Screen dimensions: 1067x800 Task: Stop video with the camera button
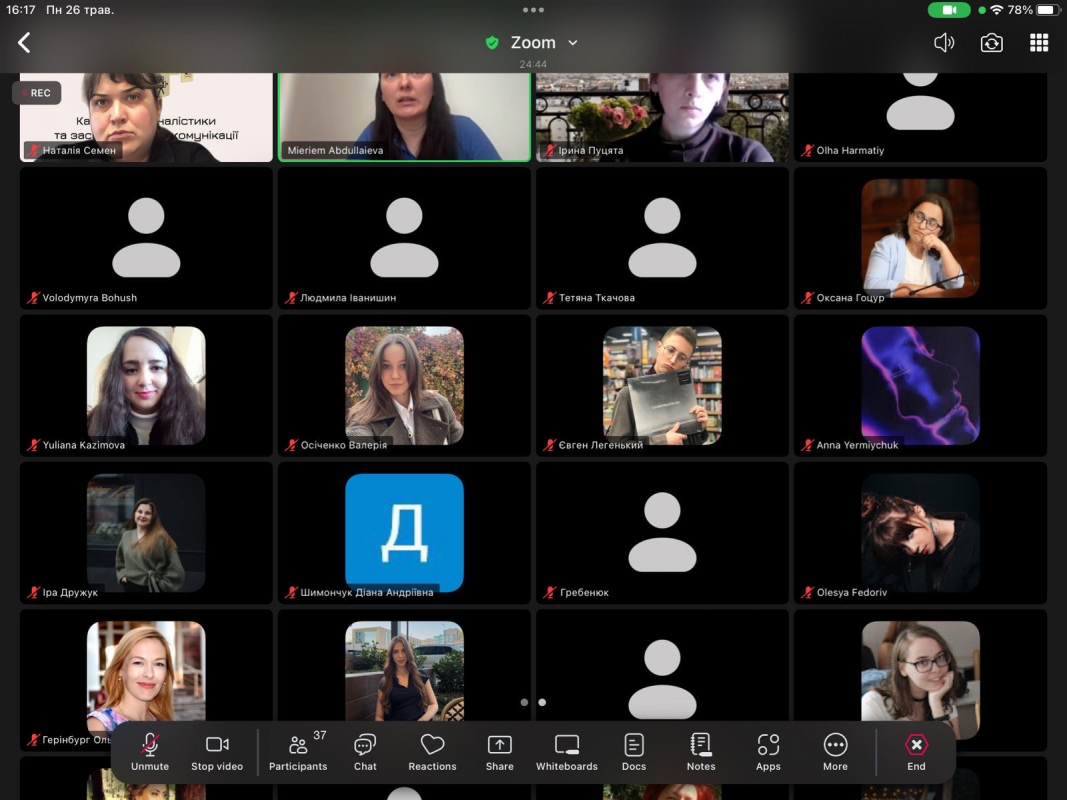pyautogui.click(x=217, y=752)
